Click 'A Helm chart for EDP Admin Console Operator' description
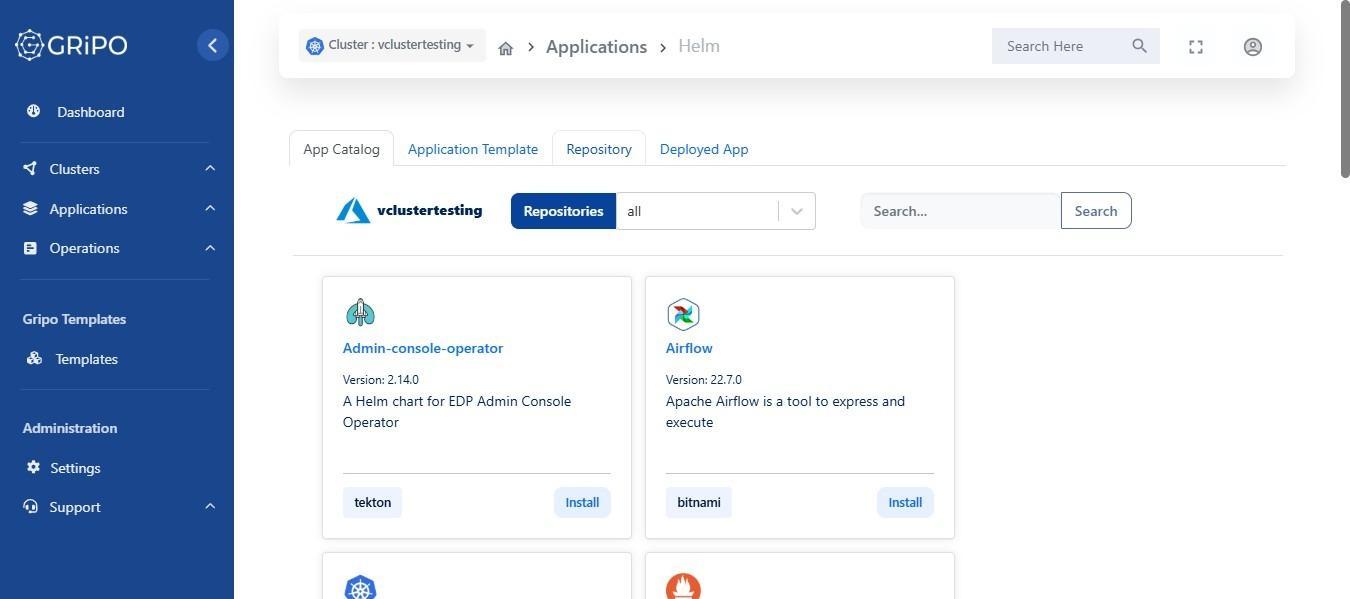 [457, 412]
